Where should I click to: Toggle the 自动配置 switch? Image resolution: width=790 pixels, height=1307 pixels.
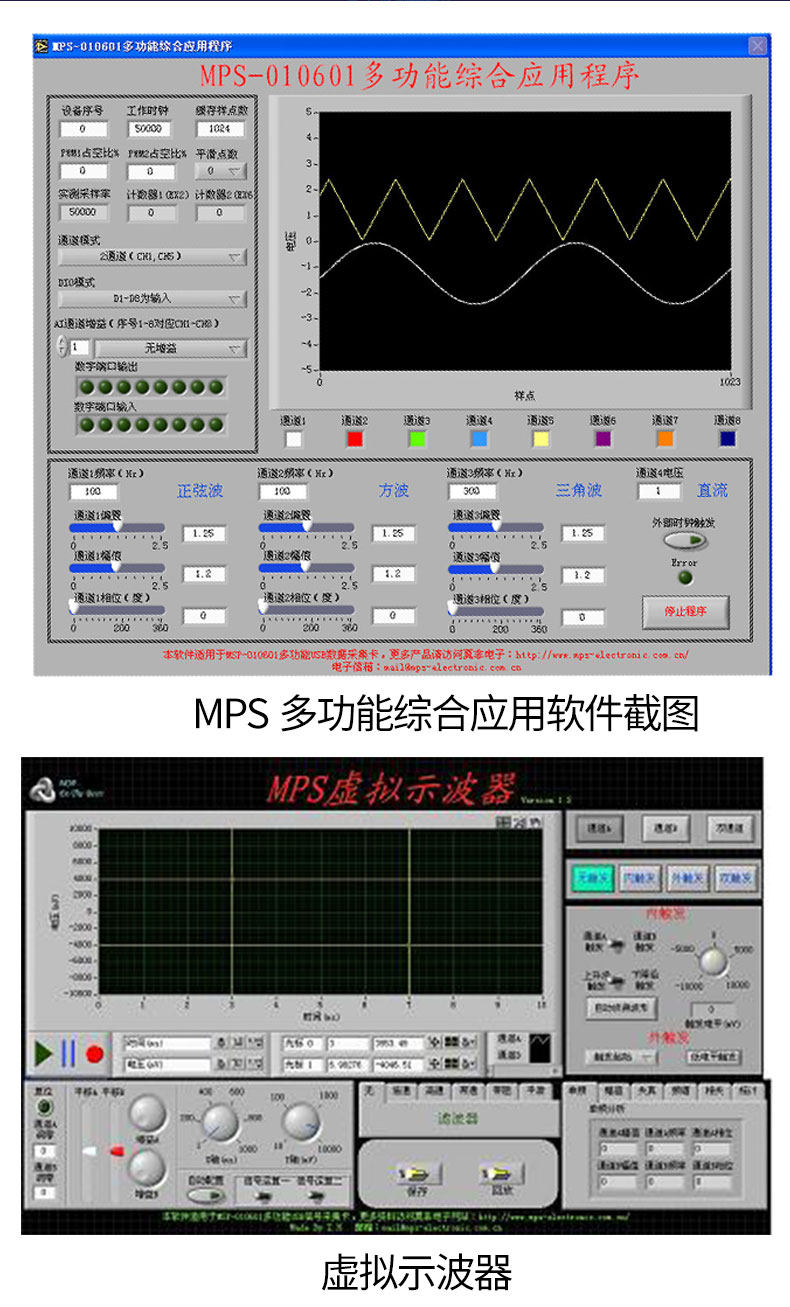(x=206, y=1195)
